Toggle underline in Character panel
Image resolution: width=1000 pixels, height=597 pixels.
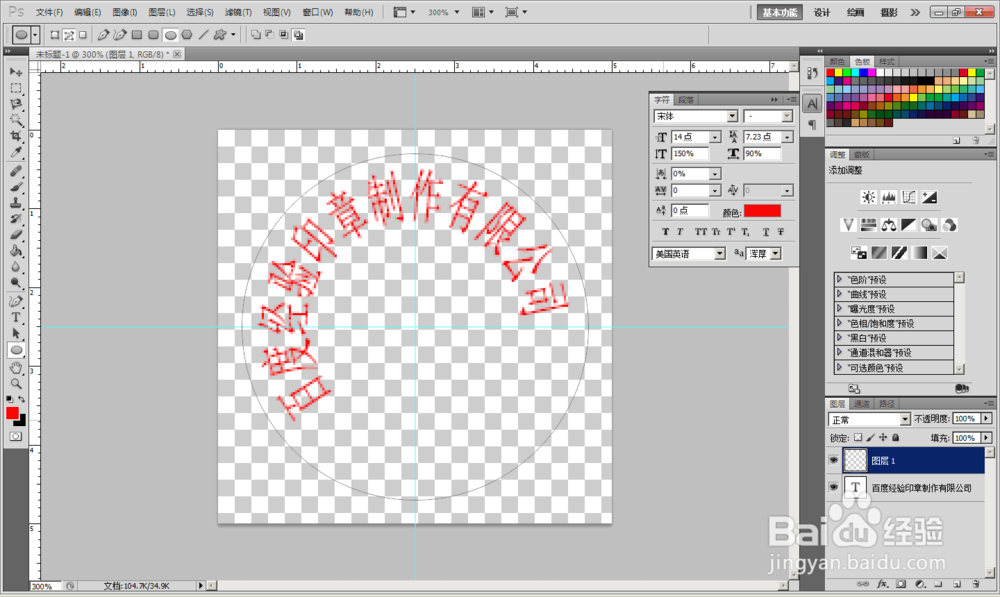coord(765,232)
